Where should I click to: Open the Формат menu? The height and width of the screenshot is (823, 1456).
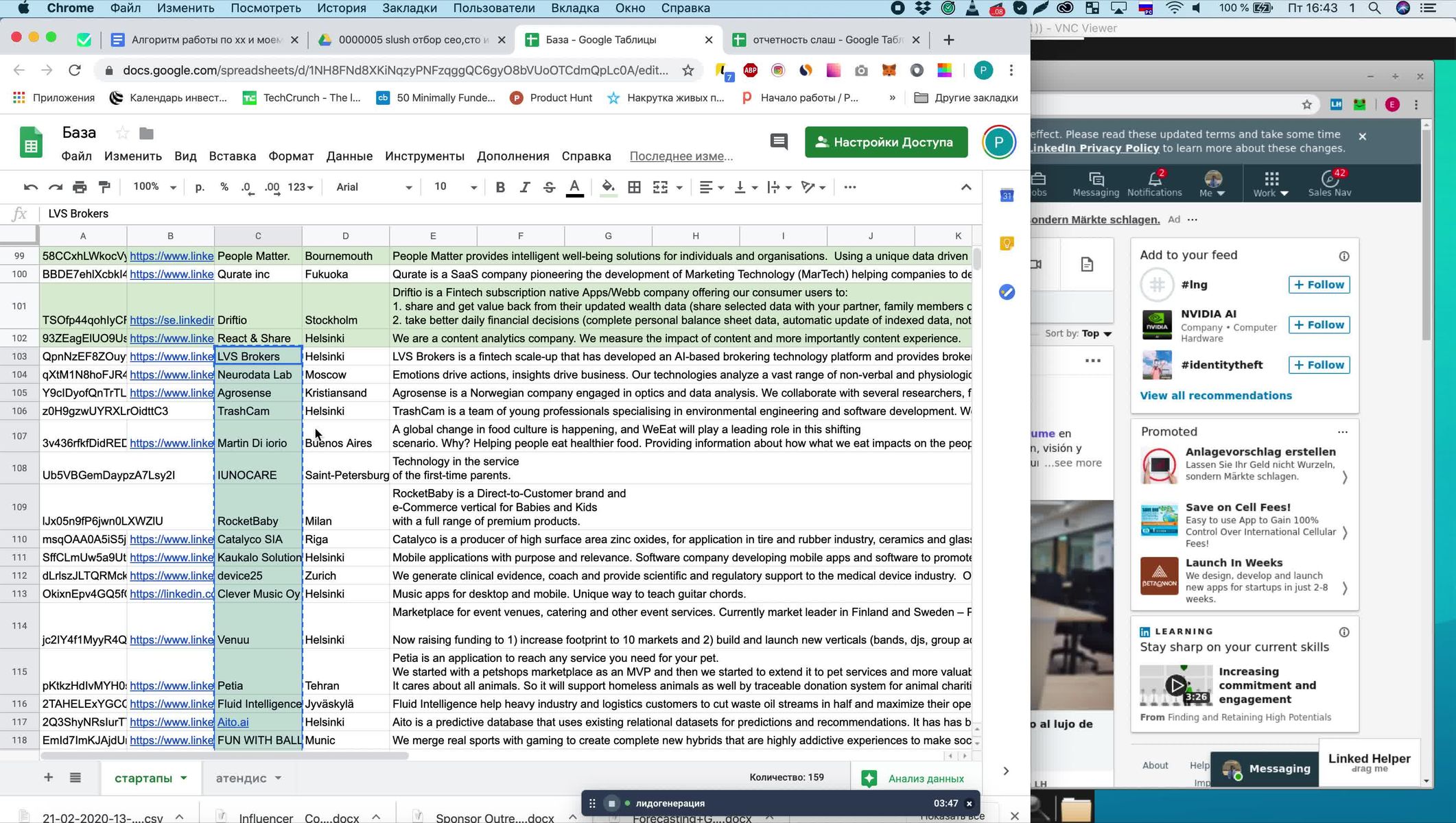coord(291,156)
